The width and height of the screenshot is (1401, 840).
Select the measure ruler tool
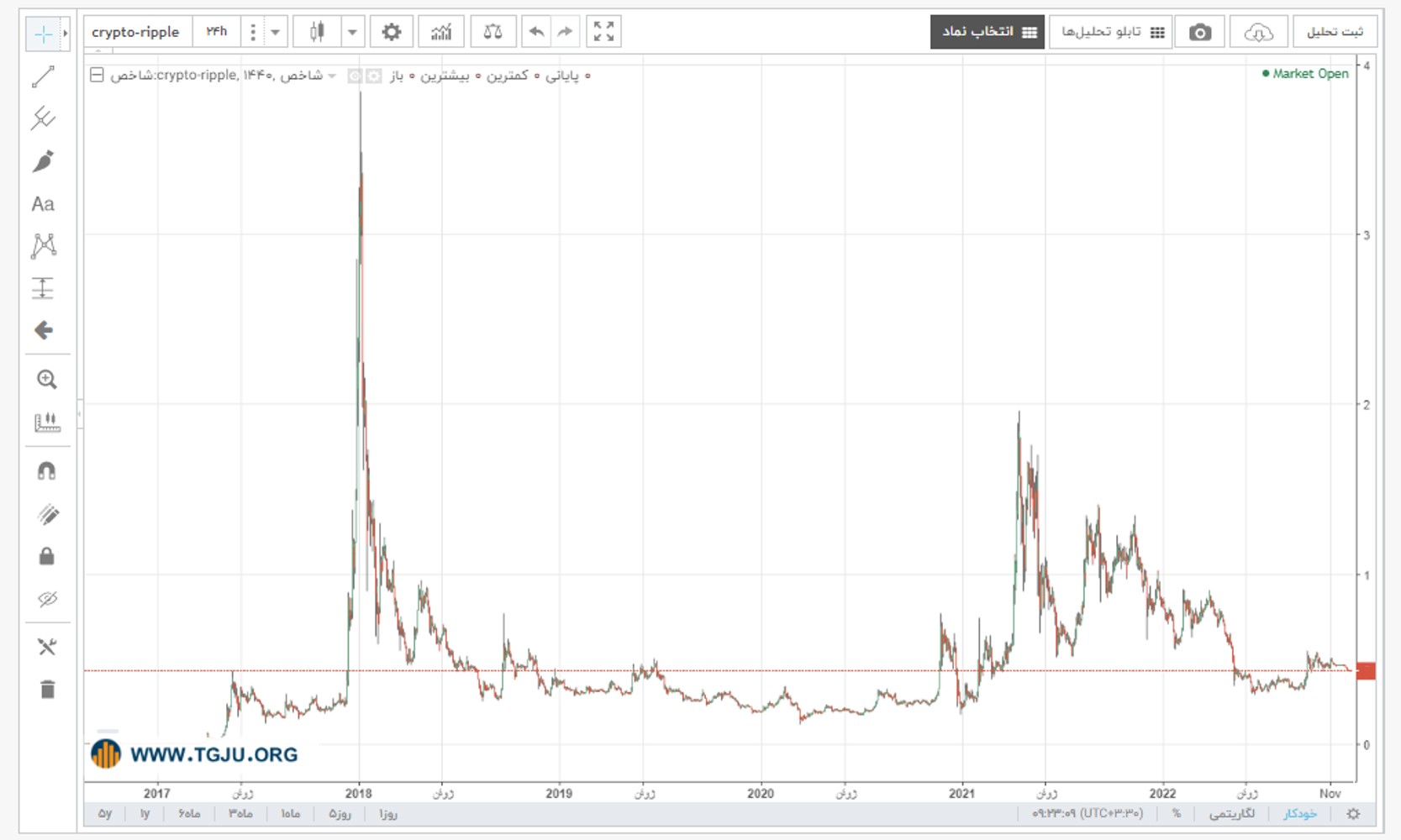[47, 422]
